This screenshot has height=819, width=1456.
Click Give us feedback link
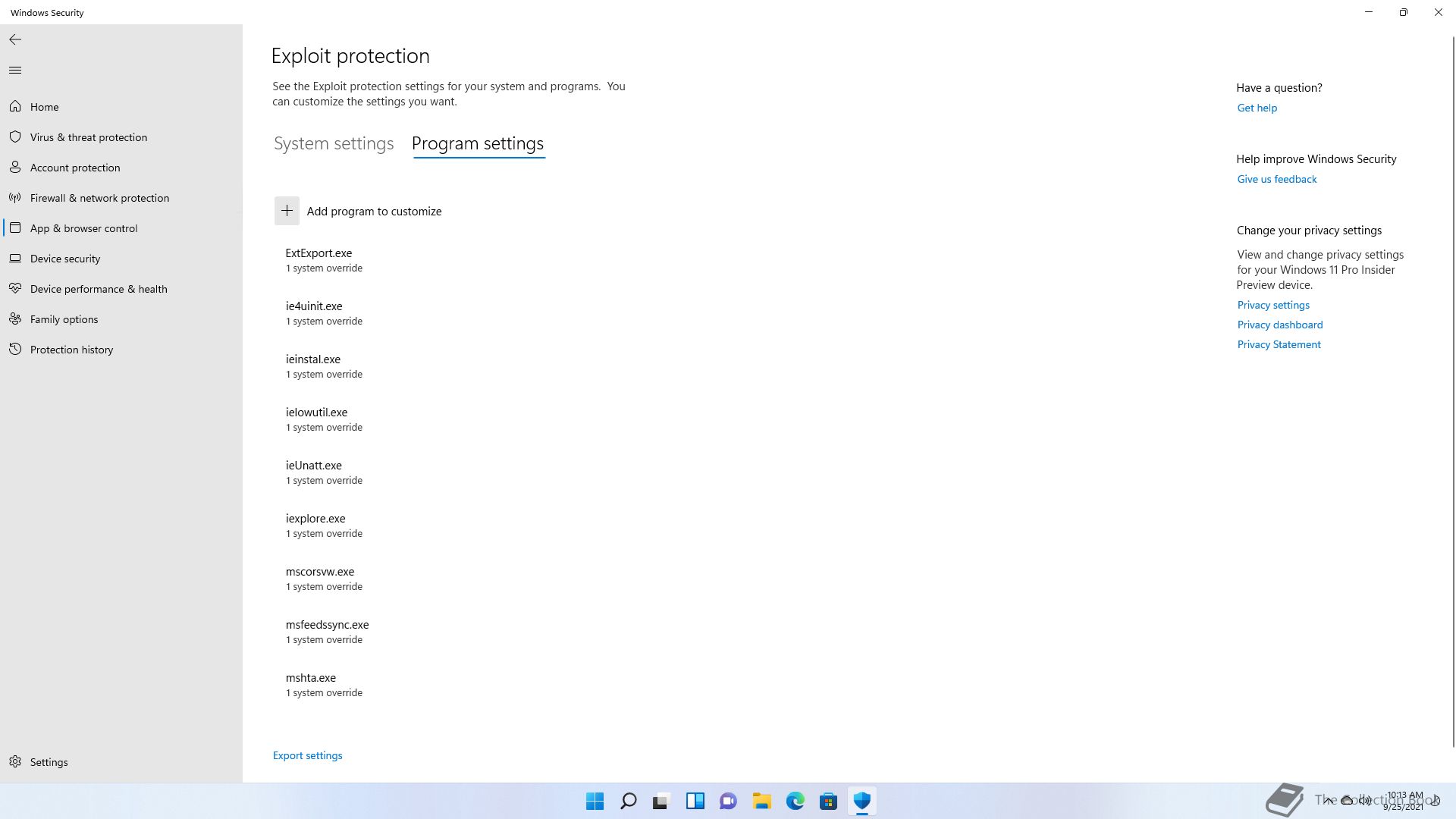click(1276, 179)
